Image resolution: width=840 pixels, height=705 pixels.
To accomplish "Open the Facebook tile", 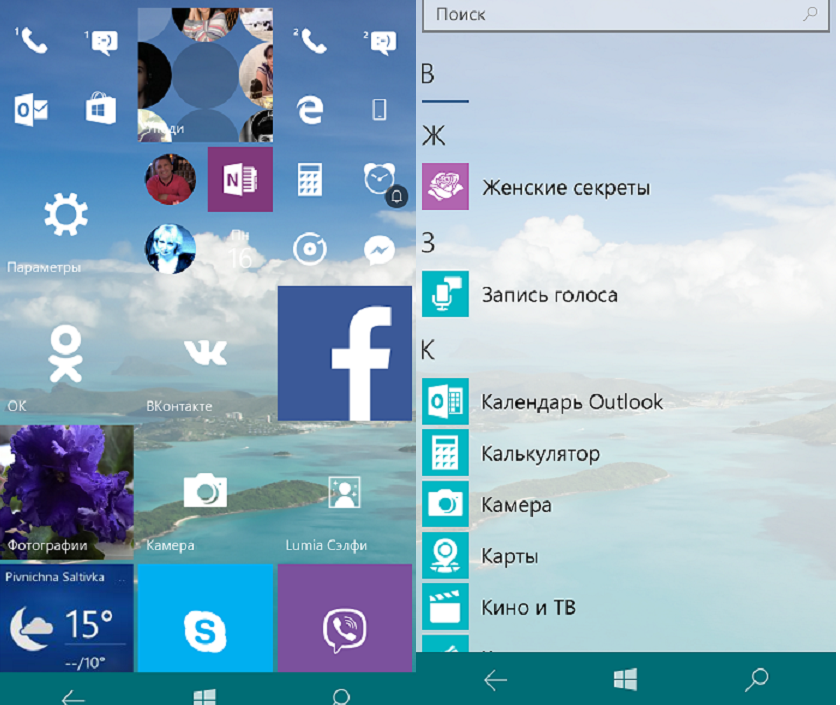I will pyautogui.click(x=345, y=354).
